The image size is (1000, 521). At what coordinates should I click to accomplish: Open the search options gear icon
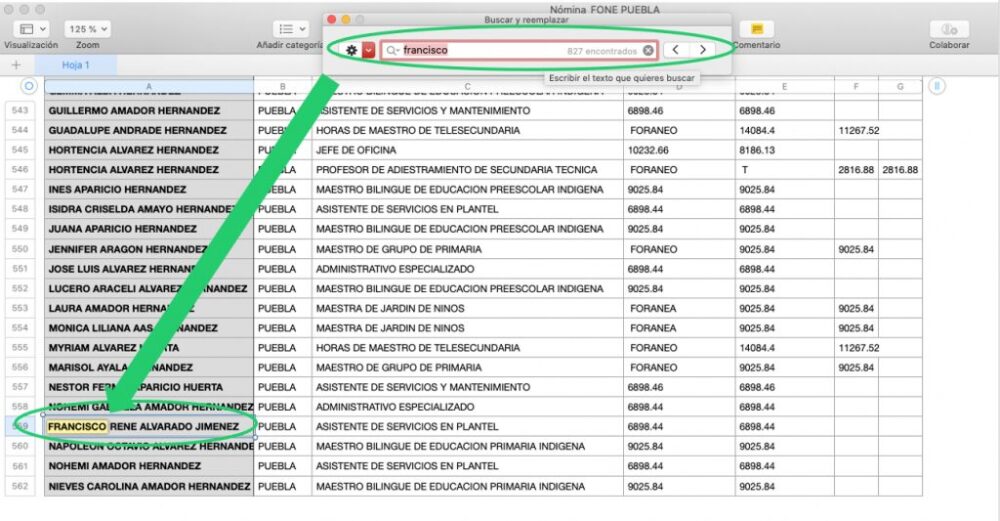(351, 50)
